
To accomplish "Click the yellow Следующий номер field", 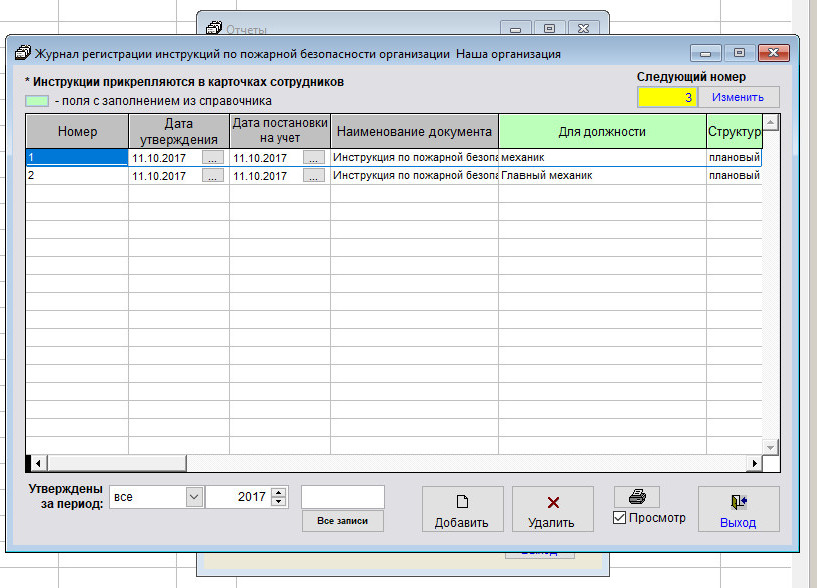I will click(x=667, y=97).
